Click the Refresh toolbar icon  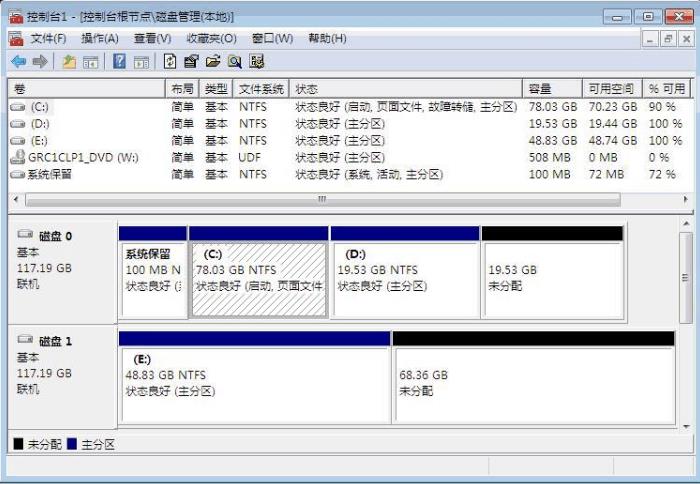(170, 61)
